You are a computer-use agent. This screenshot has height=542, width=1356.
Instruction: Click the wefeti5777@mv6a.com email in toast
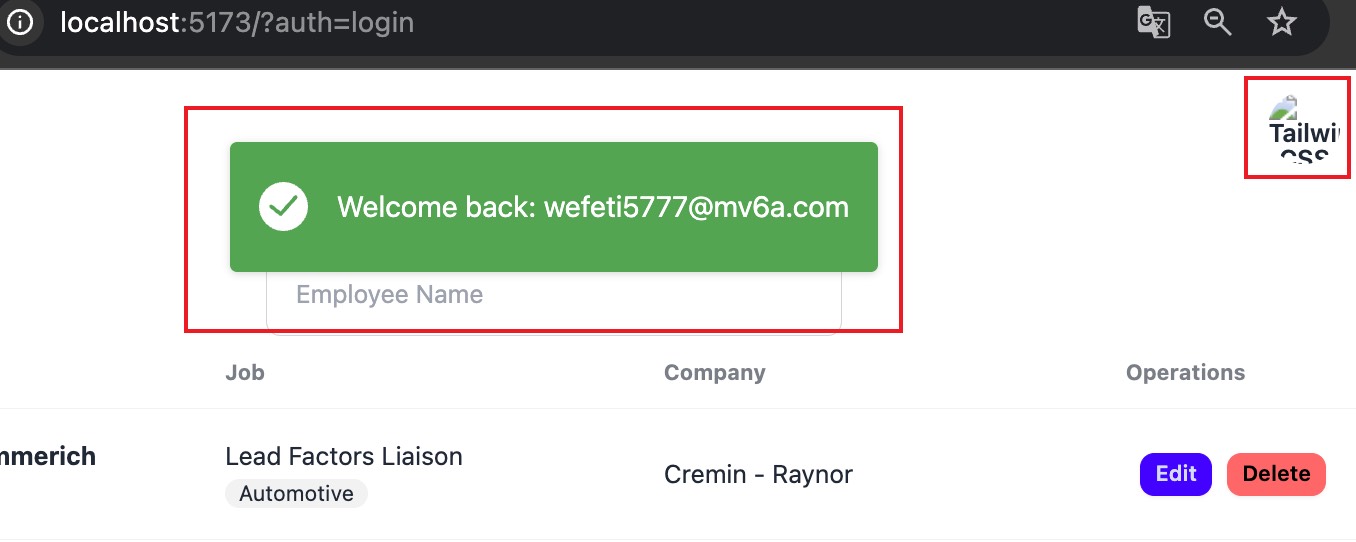696,207
